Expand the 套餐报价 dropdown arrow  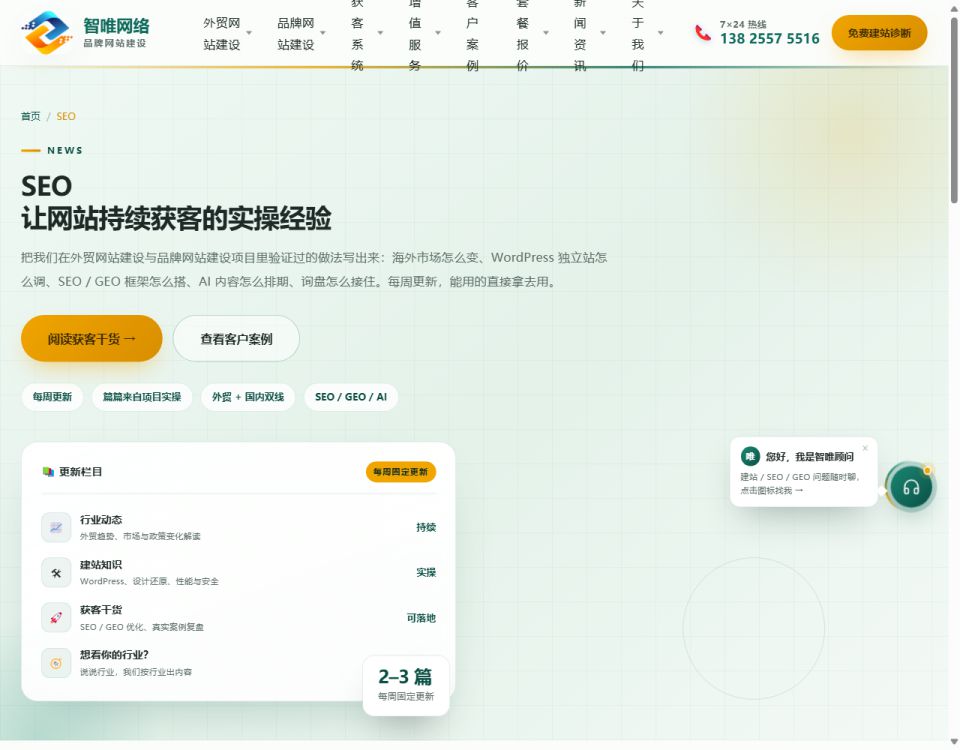[546, 32]
